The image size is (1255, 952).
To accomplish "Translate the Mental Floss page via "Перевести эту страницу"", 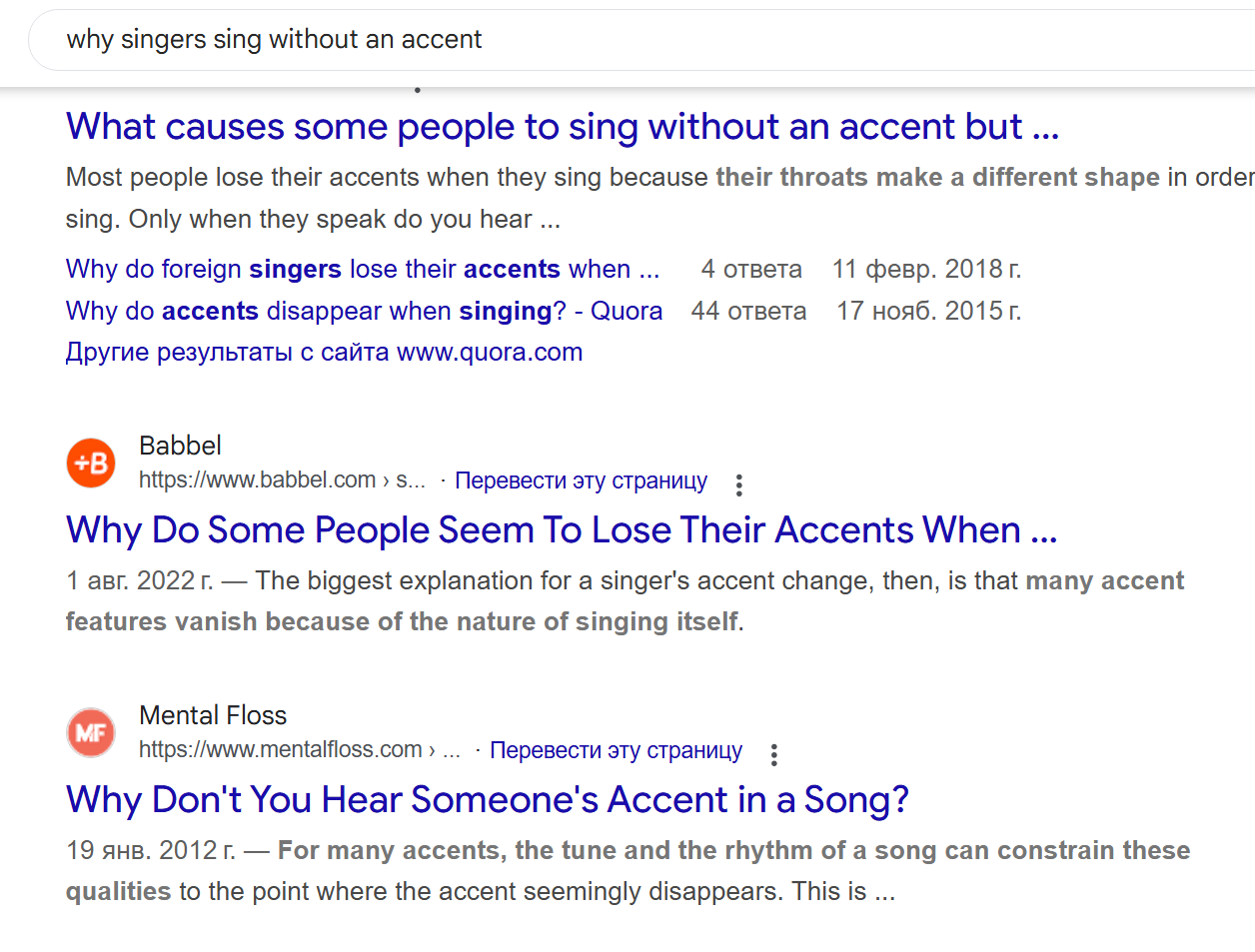I will click(x=616, y=750).
